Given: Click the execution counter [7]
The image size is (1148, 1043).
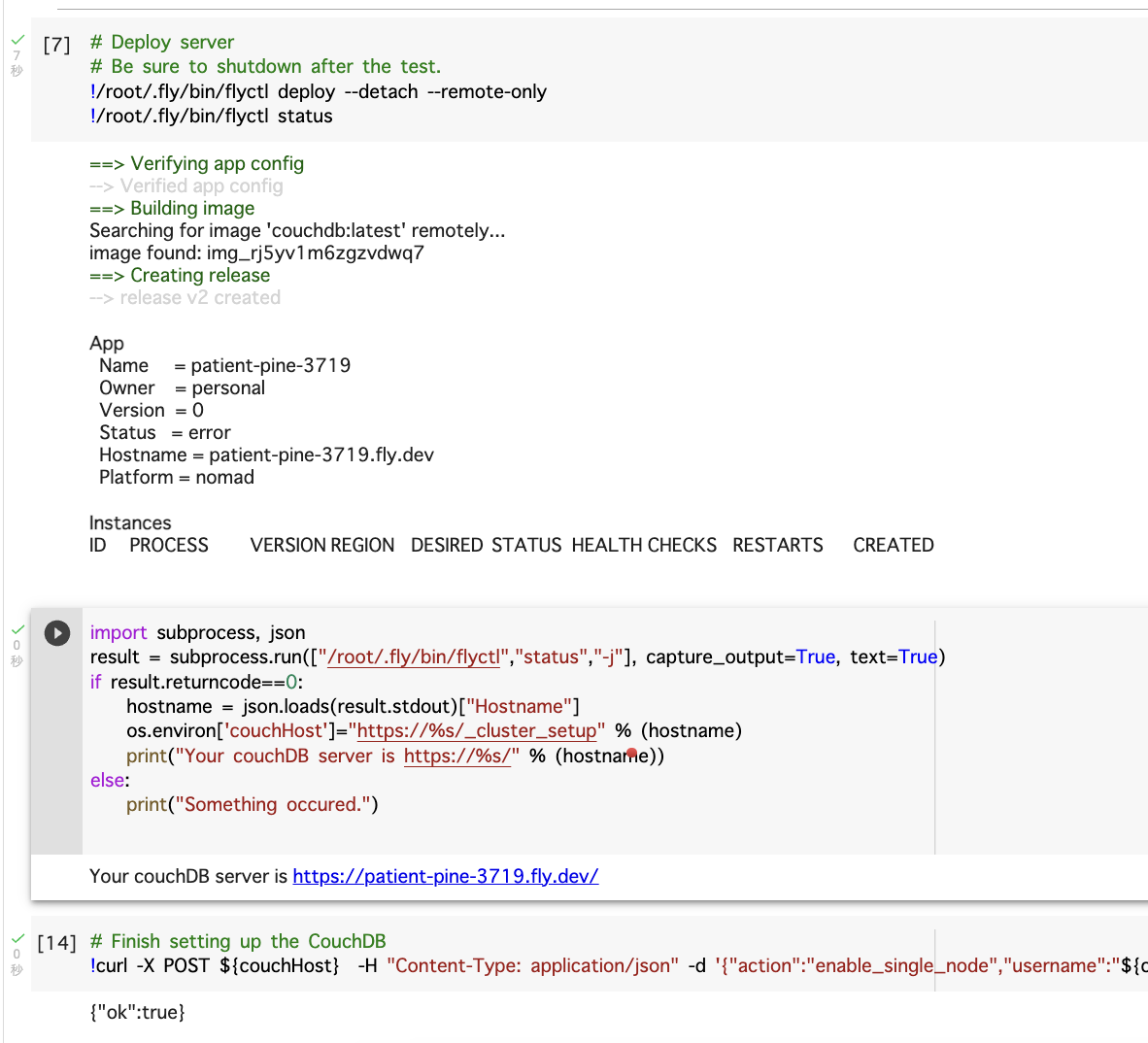Looking at the screenshot, I should pyautogui.click(x=54, y=44).
